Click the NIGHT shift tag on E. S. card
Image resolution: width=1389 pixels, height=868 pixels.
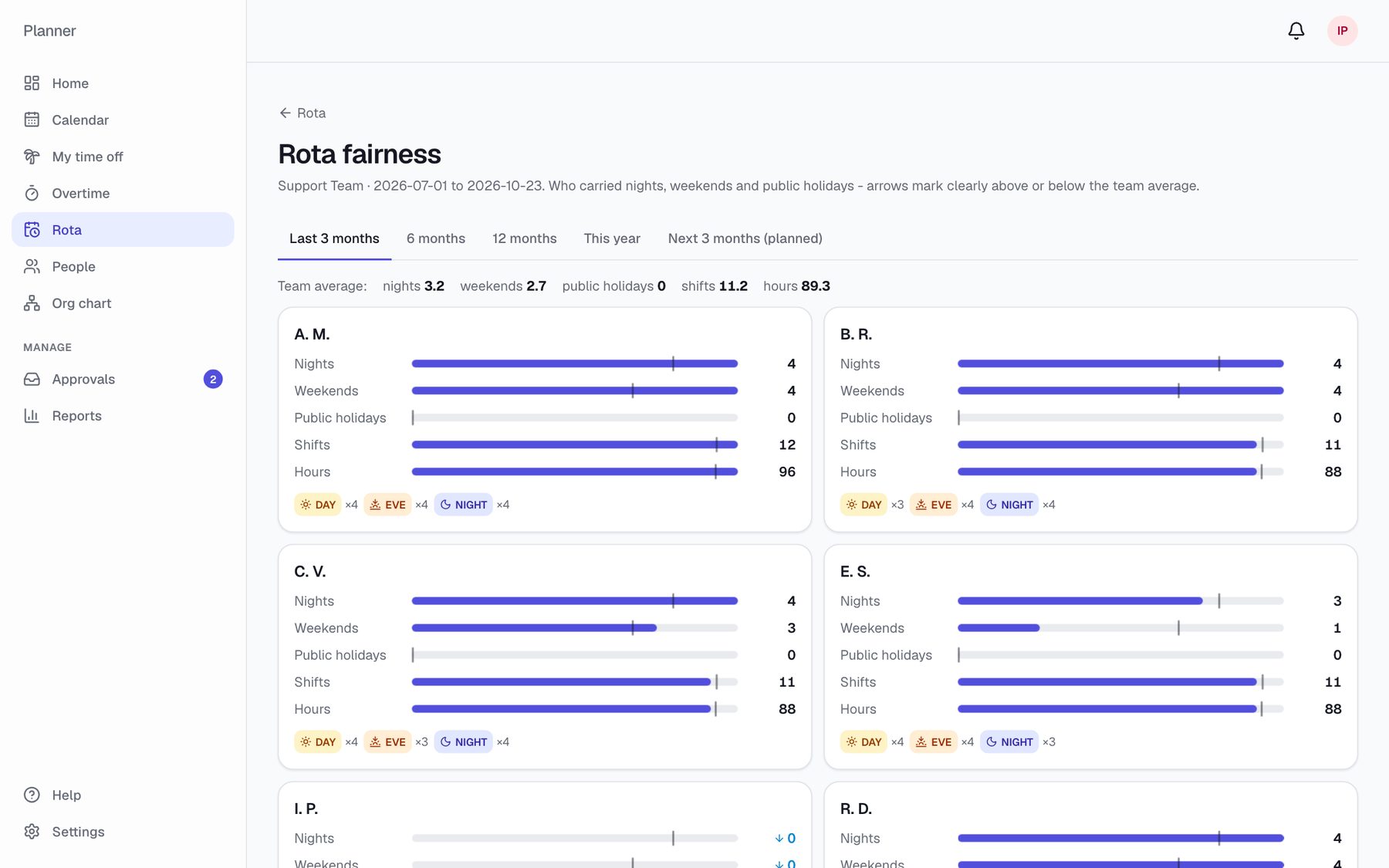click(1009, 742)
